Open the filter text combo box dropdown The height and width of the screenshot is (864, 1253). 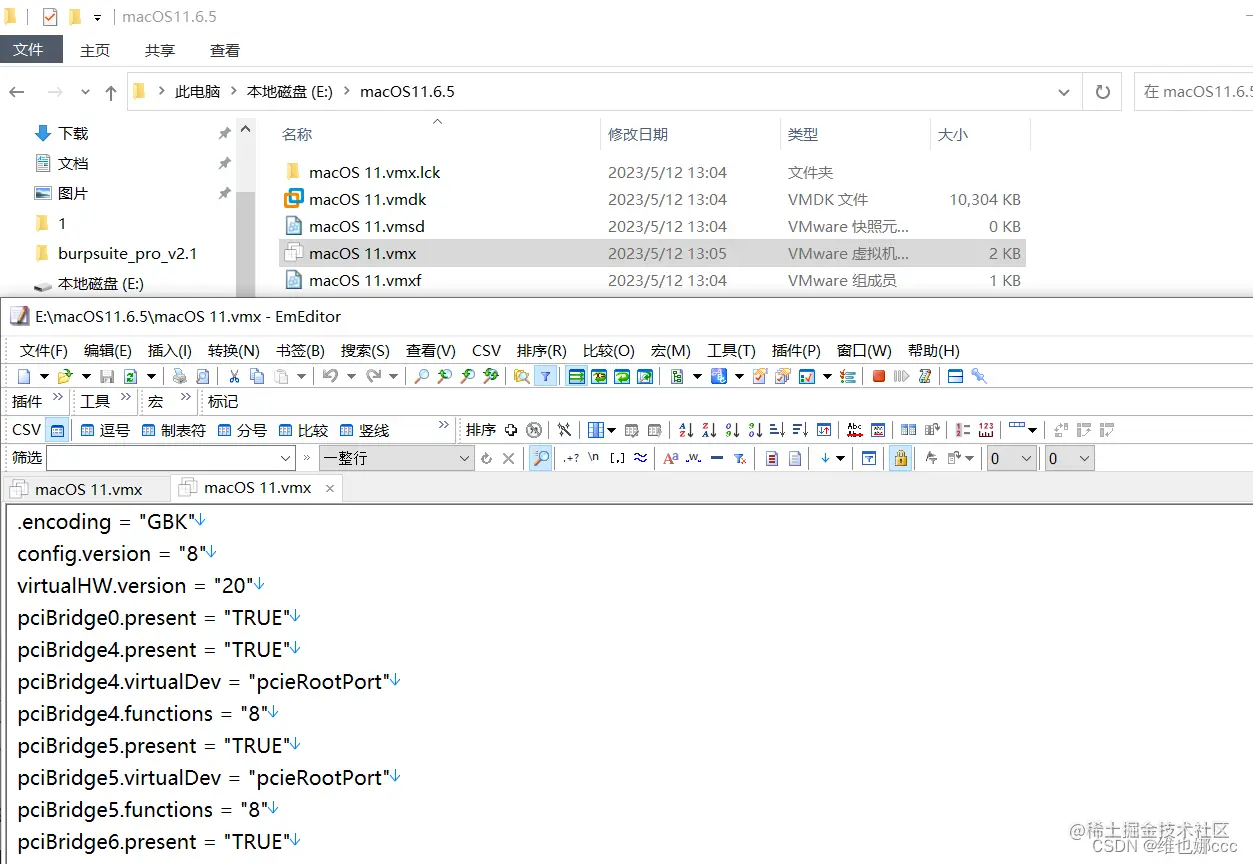pyautogui.click(x=285, y=458)
